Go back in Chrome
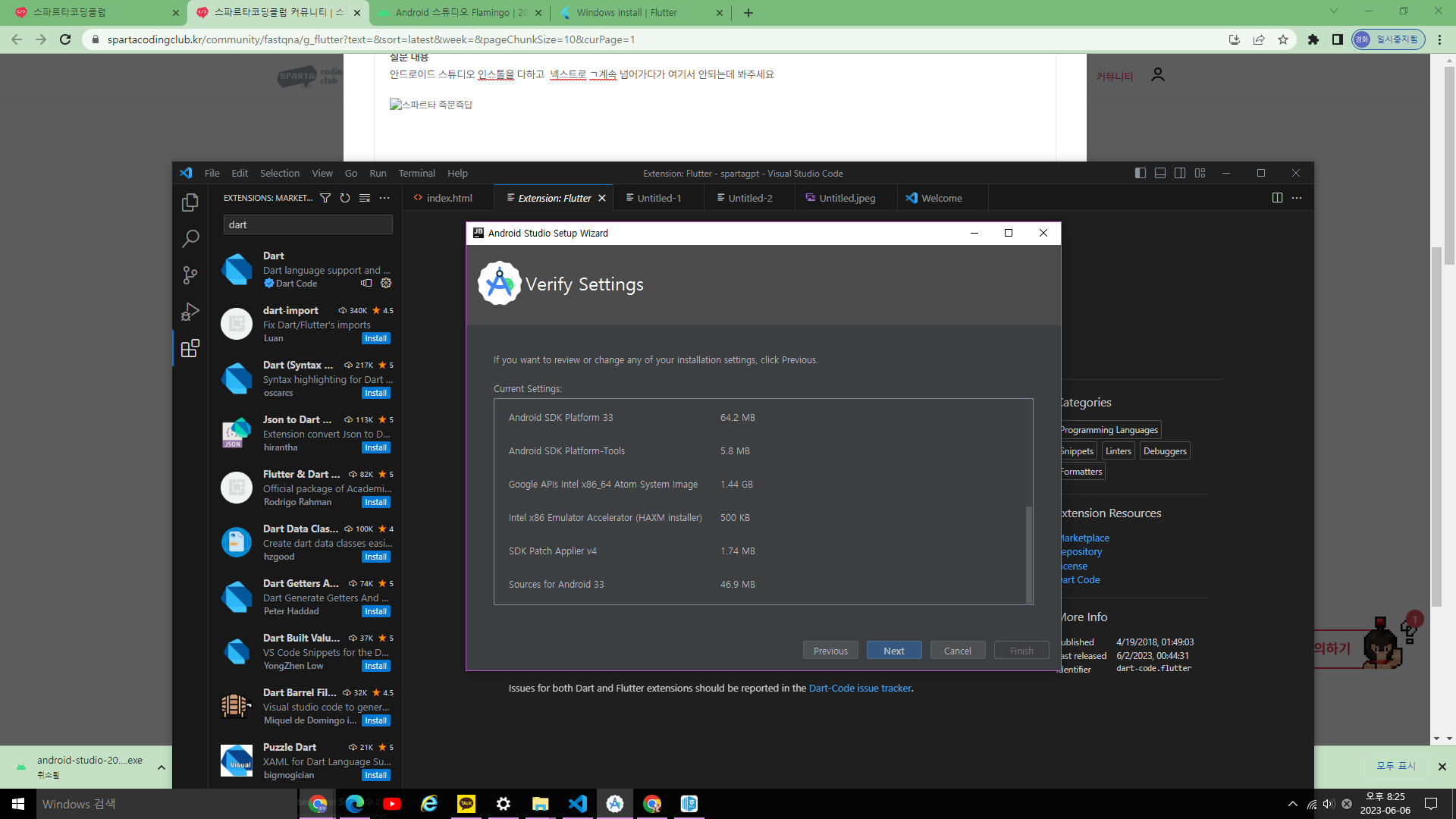 [17, 39]
